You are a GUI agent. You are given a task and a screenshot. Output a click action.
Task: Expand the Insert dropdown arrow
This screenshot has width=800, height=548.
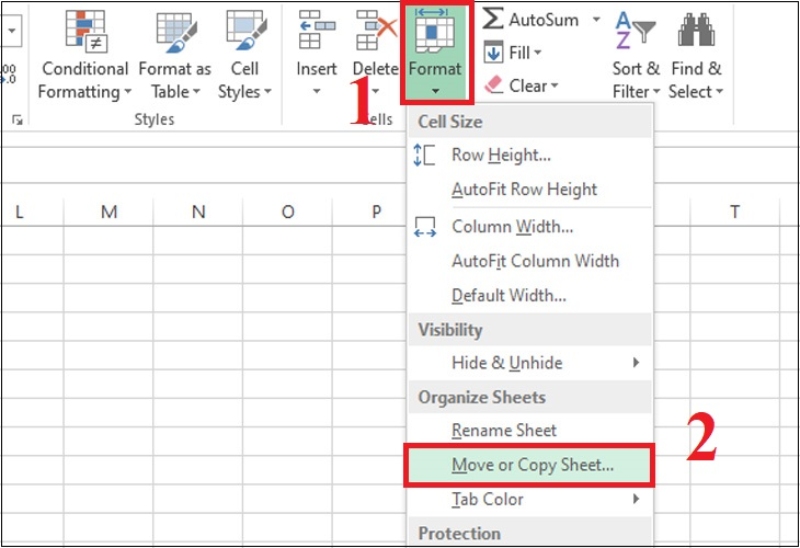coord(316,92)
